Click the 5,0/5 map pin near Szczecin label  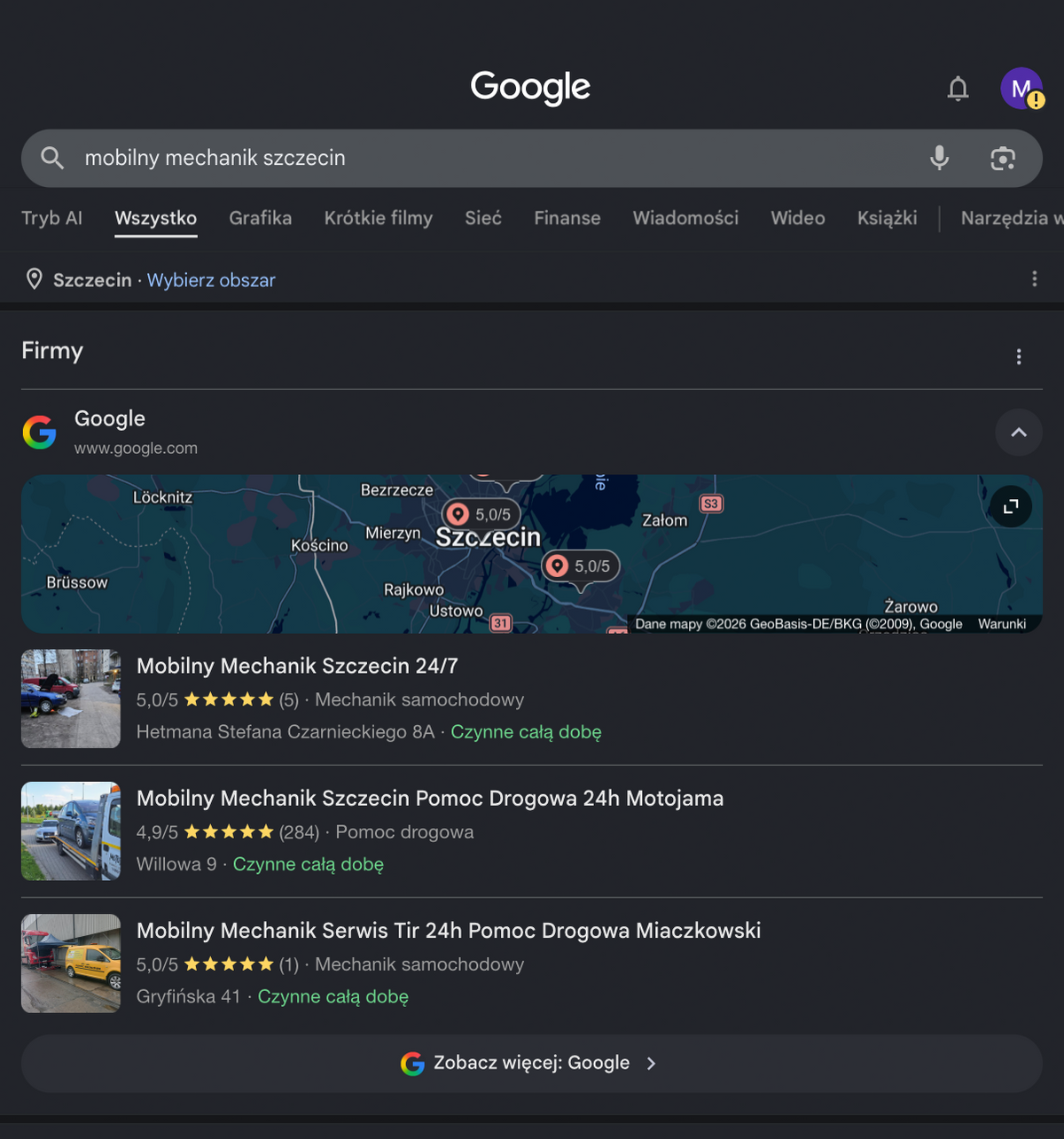pos(481,514)
